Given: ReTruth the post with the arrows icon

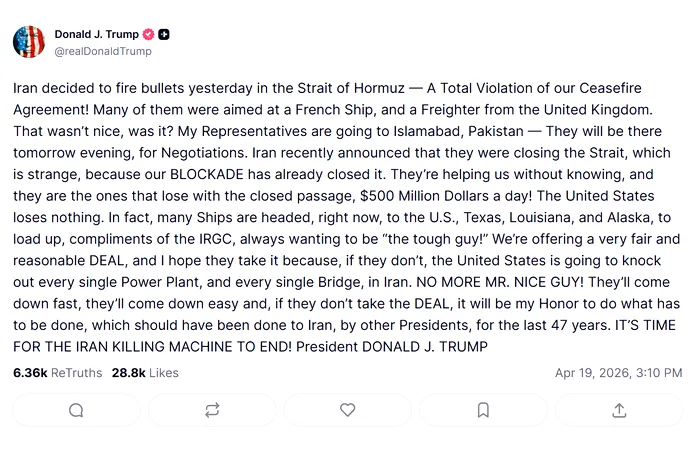Looking at the screenshot, I should (212, 410).
